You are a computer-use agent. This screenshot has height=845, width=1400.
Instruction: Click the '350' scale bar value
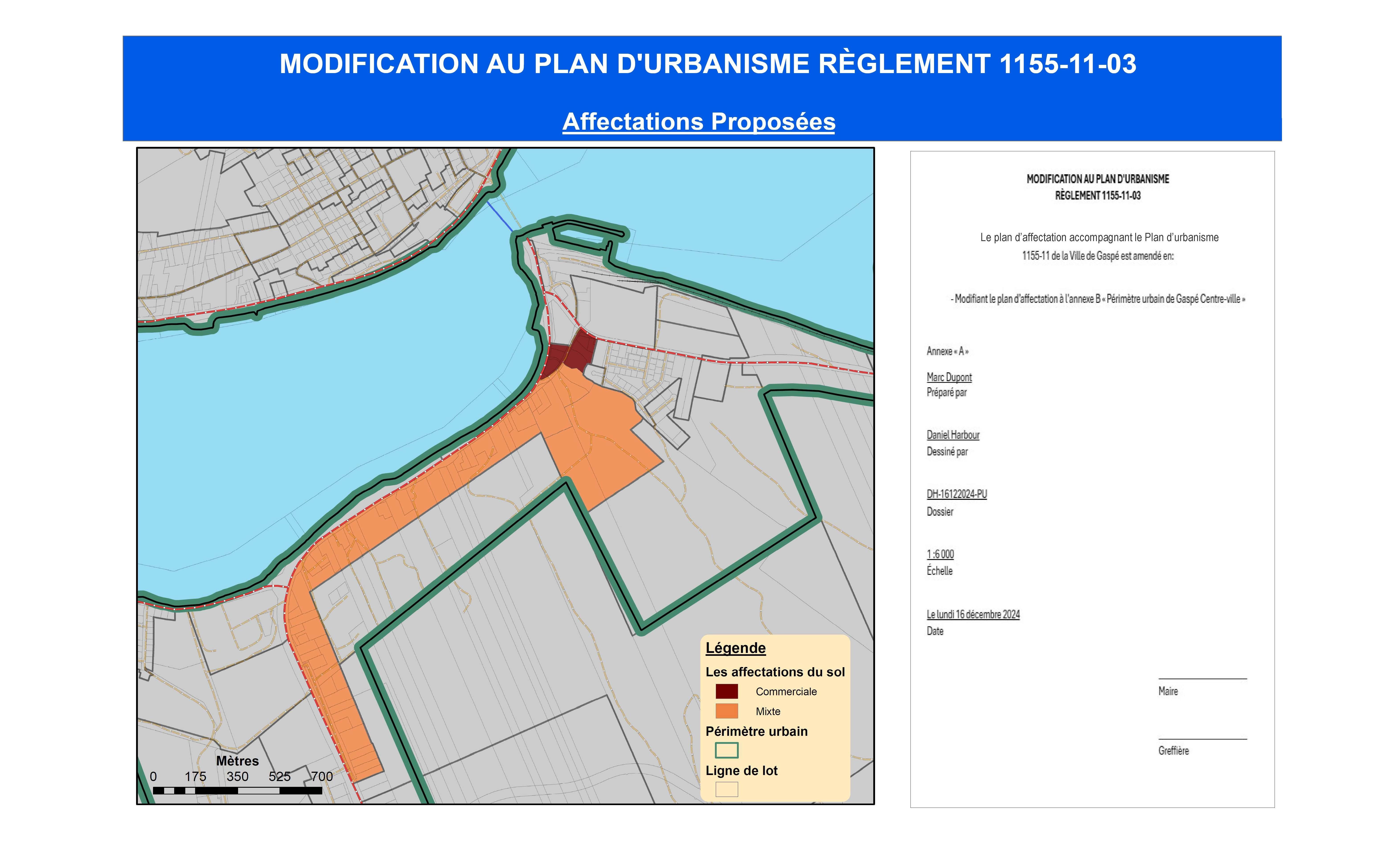237,777
